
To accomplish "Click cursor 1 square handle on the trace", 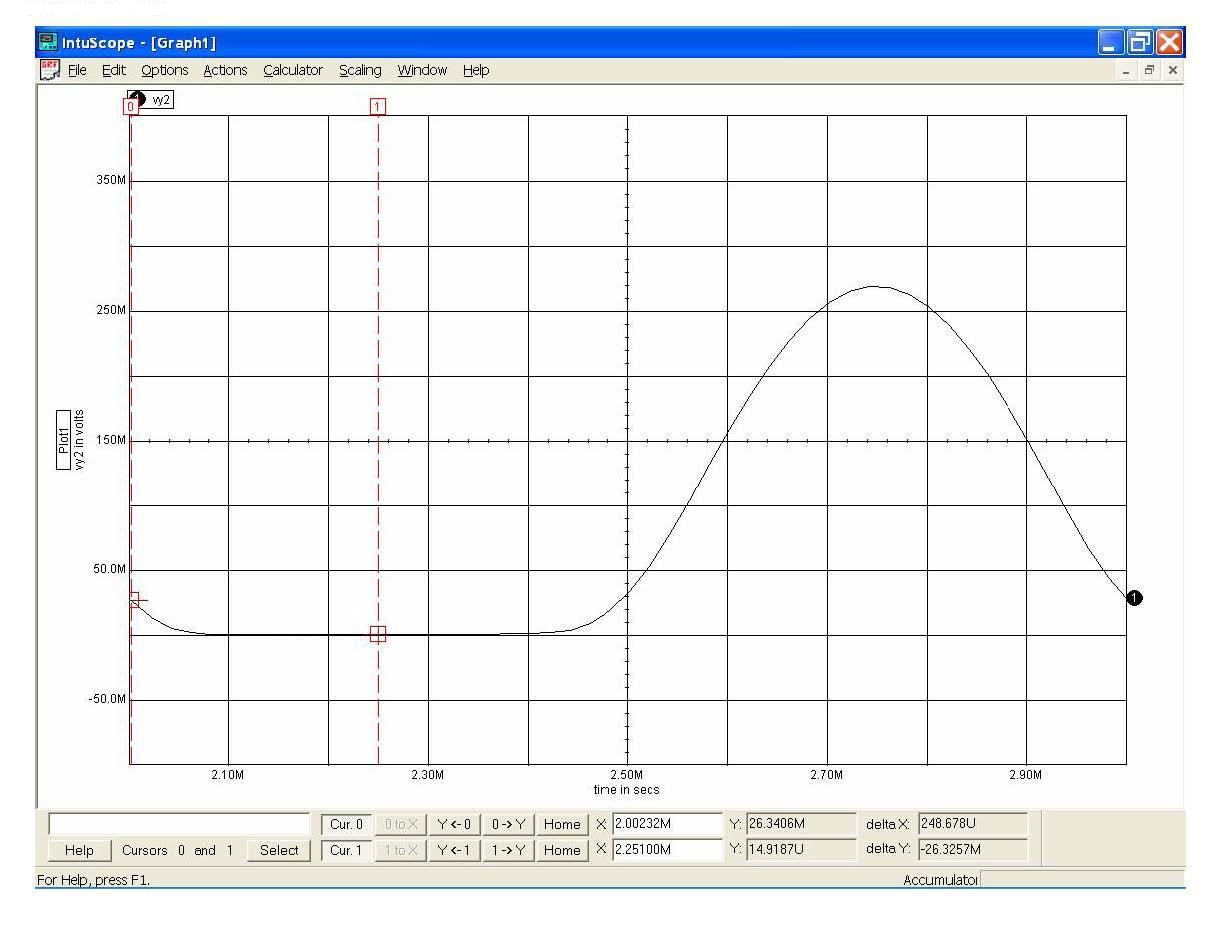I will click(377, 634).
